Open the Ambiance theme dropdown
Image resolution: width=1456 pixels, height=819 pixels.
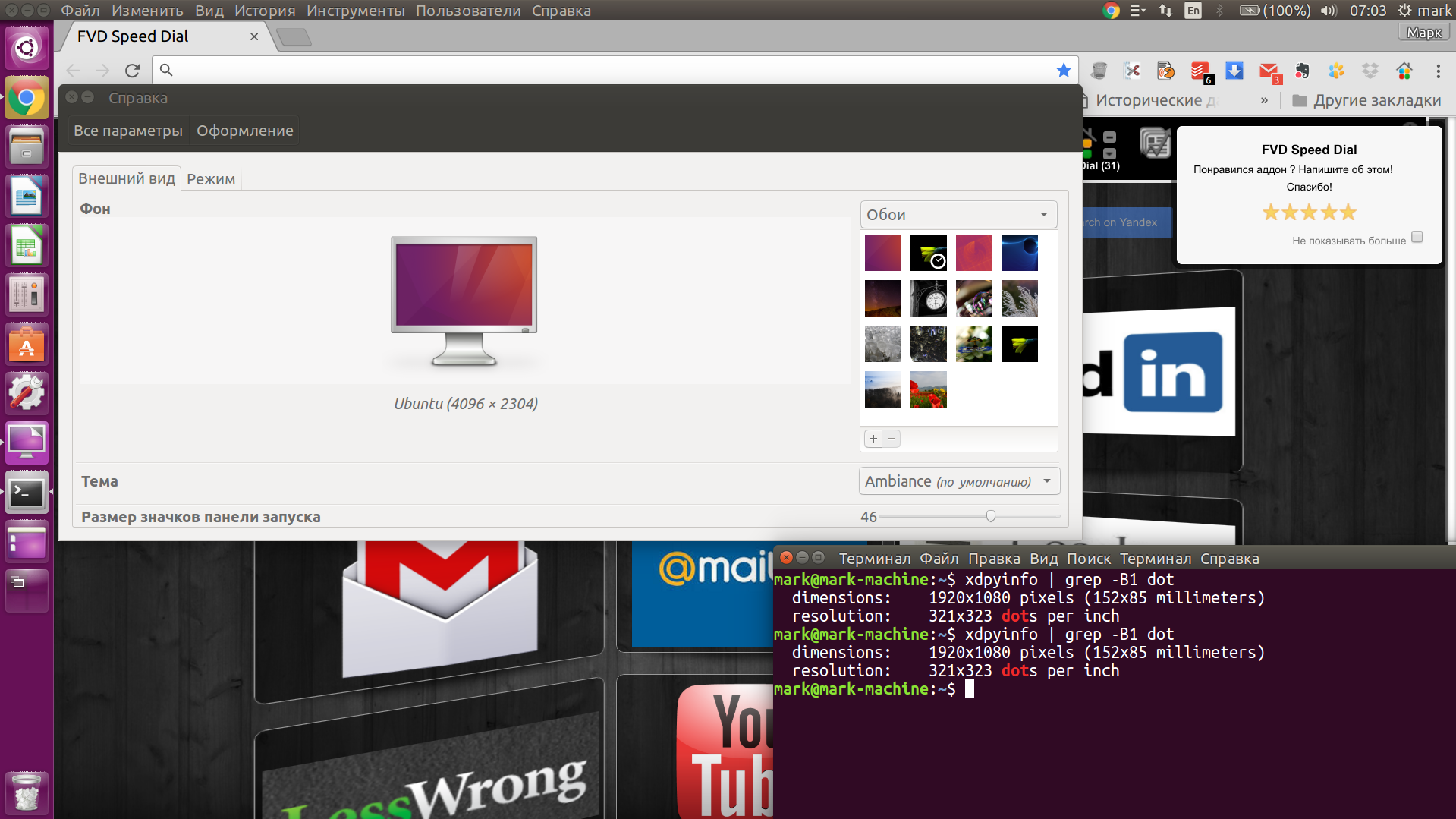pyautogui.click(x=959, y=481)
